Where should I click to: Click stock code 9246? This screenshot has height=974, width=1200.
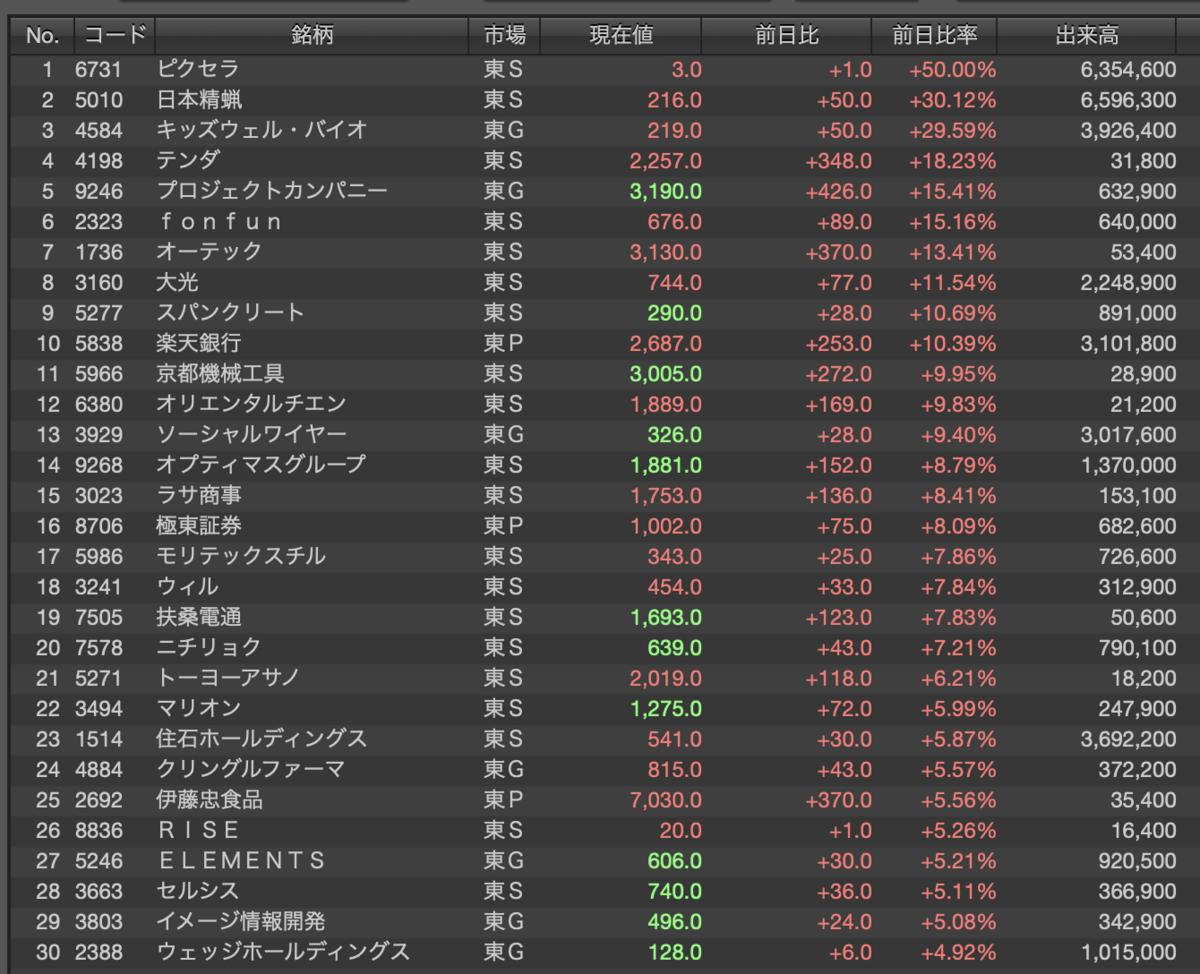click(x=98, y=191)
